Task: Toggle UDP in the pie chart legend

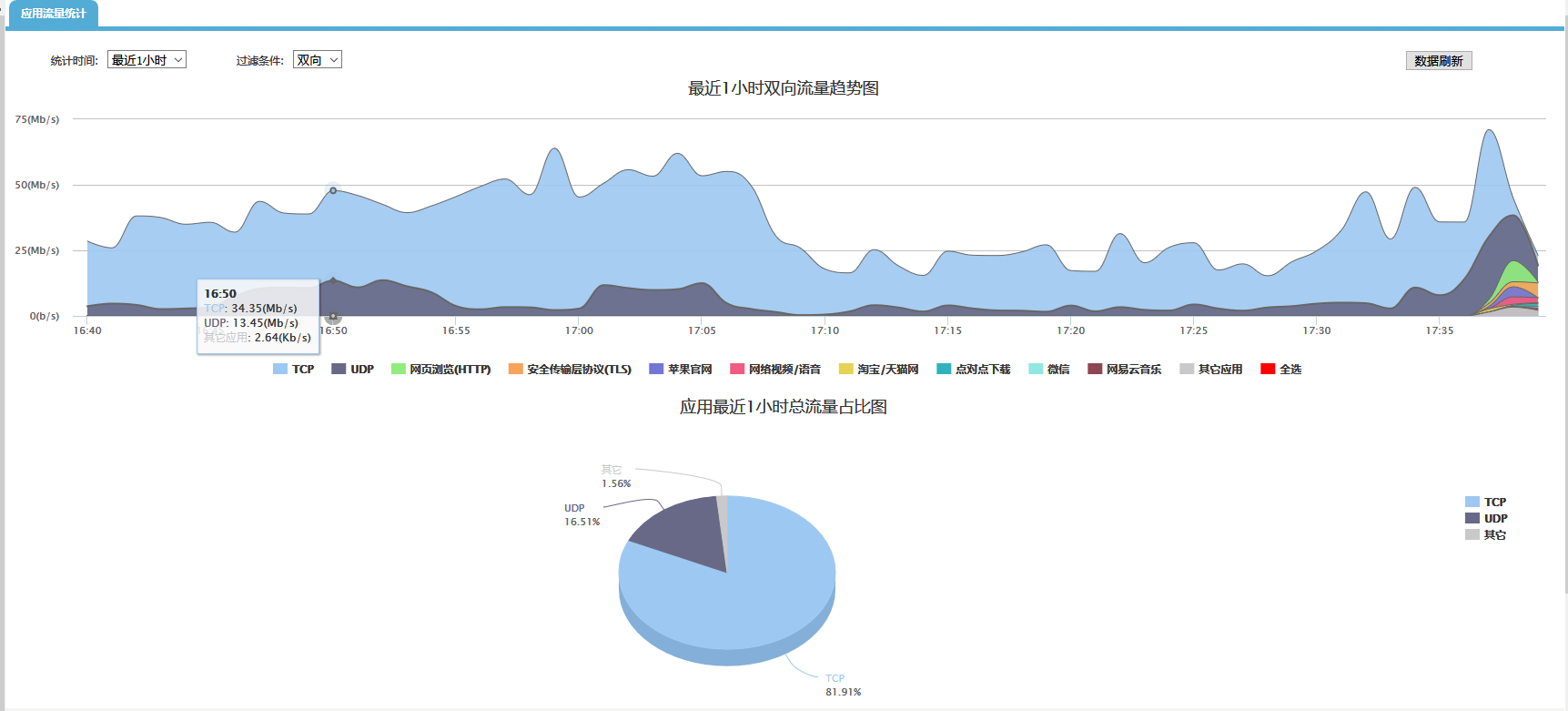Action: (x=1485, y=518)
